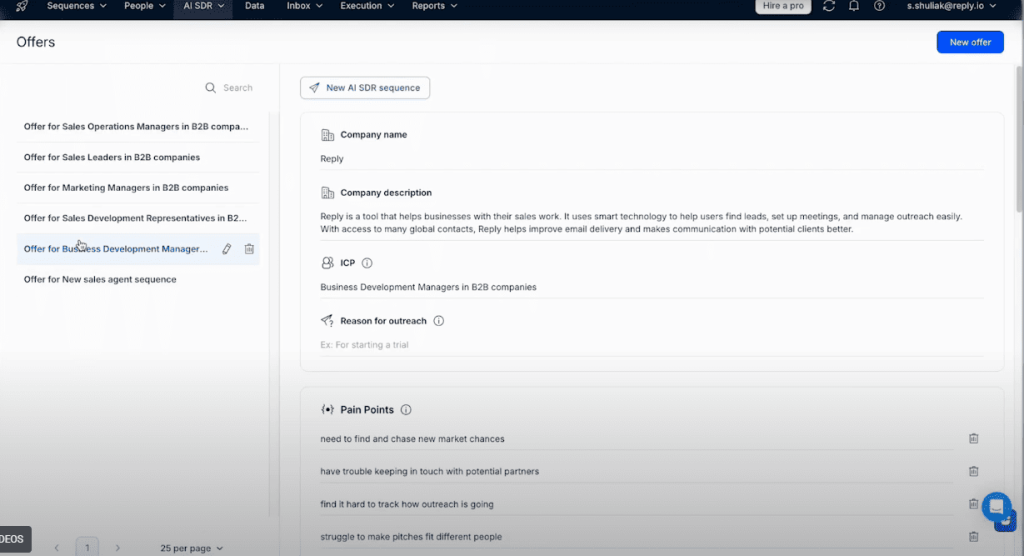Open the Data menu item
1024x556 pixels.
255,6
